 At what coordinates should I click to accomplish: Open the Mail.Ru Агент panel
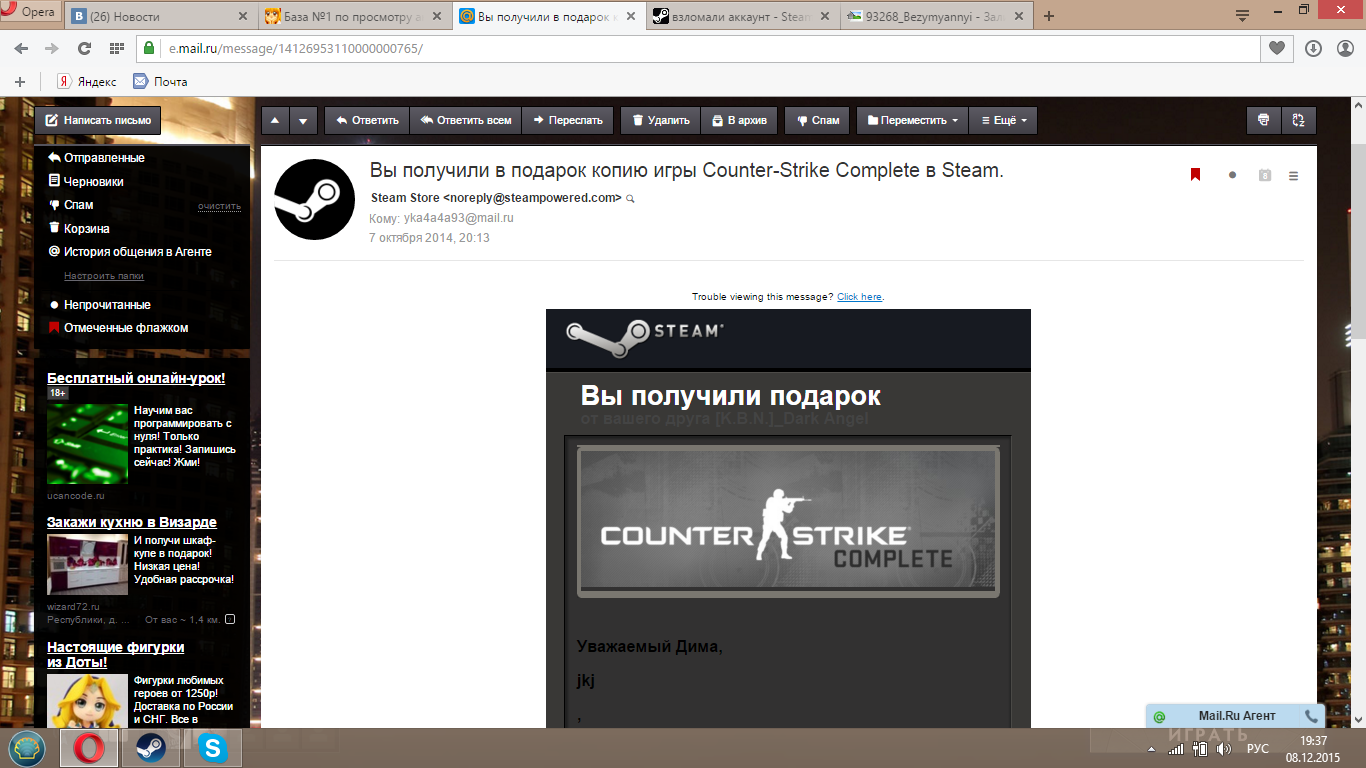click(x=1236, y=716)
